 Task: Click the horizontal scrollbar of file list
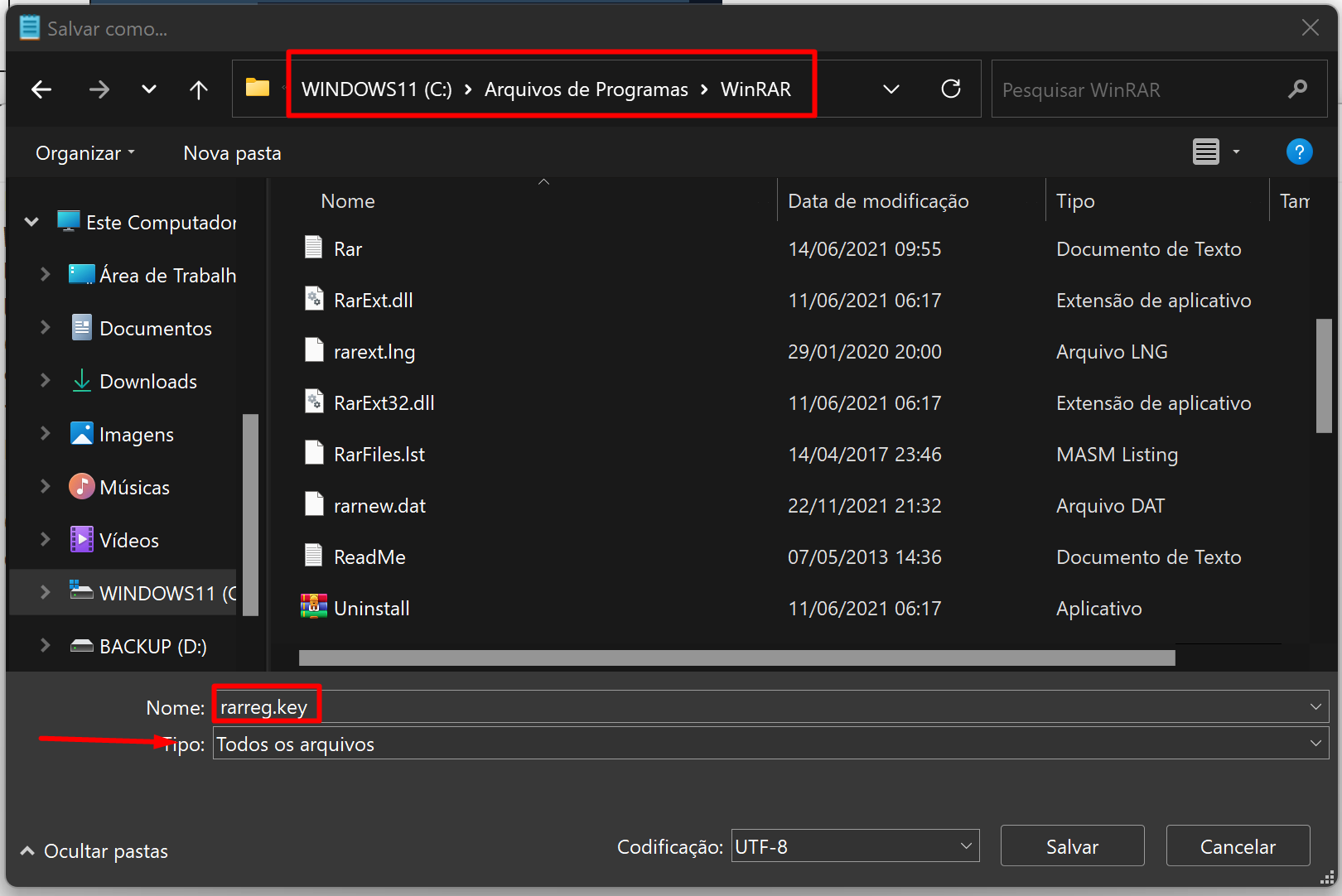pyautogui.click(x=736, y=658)
